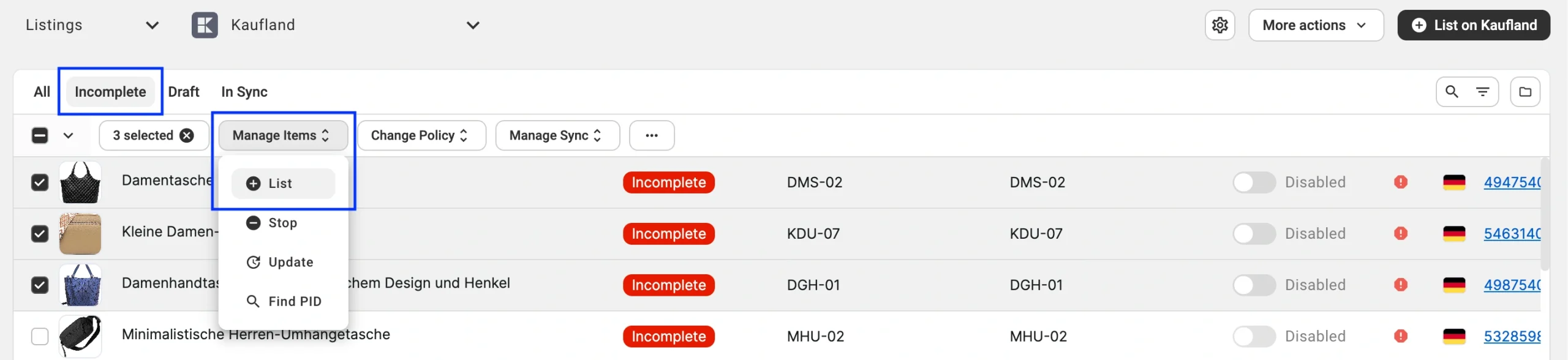This screenshot has height=360, width=1568.
Task: Click the Kaufland logo icon
Action: [x=205, y=25]
